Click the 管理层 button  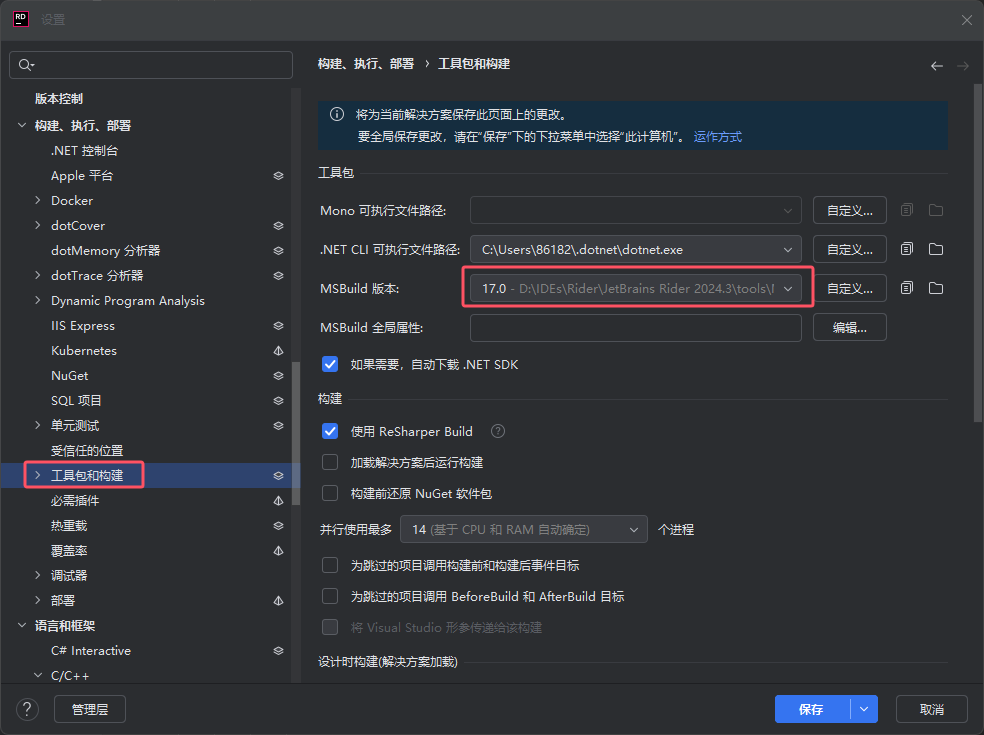pyautogui.click(x=90, y=709)
